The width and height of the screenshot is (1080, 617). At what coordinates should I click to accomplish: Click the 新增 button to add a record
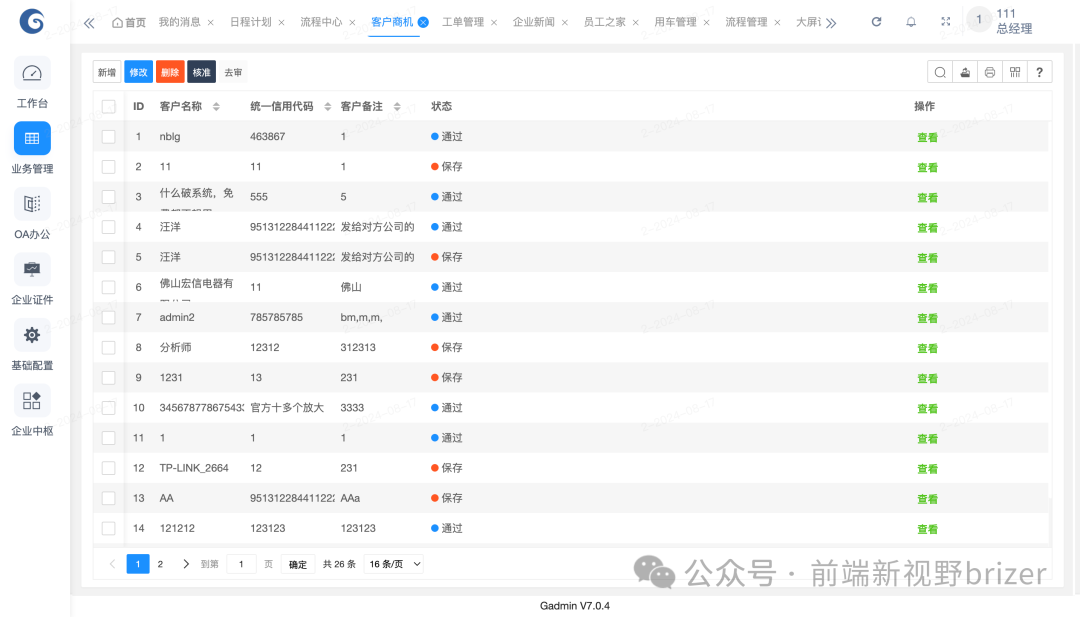[x=107, y=71]
